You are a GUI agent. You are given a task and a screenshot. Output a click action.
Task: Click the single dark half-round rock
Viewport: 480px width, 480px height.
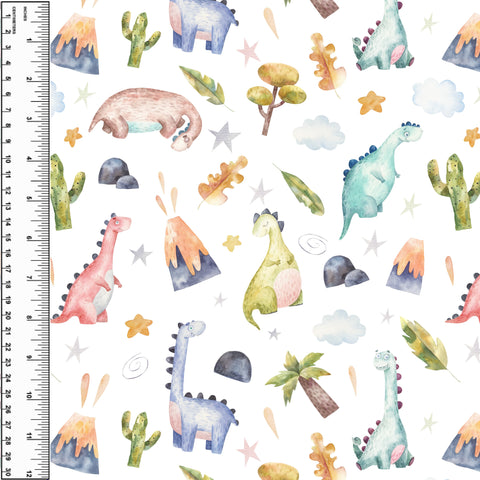pyautogui.click(x=233, y=367)
